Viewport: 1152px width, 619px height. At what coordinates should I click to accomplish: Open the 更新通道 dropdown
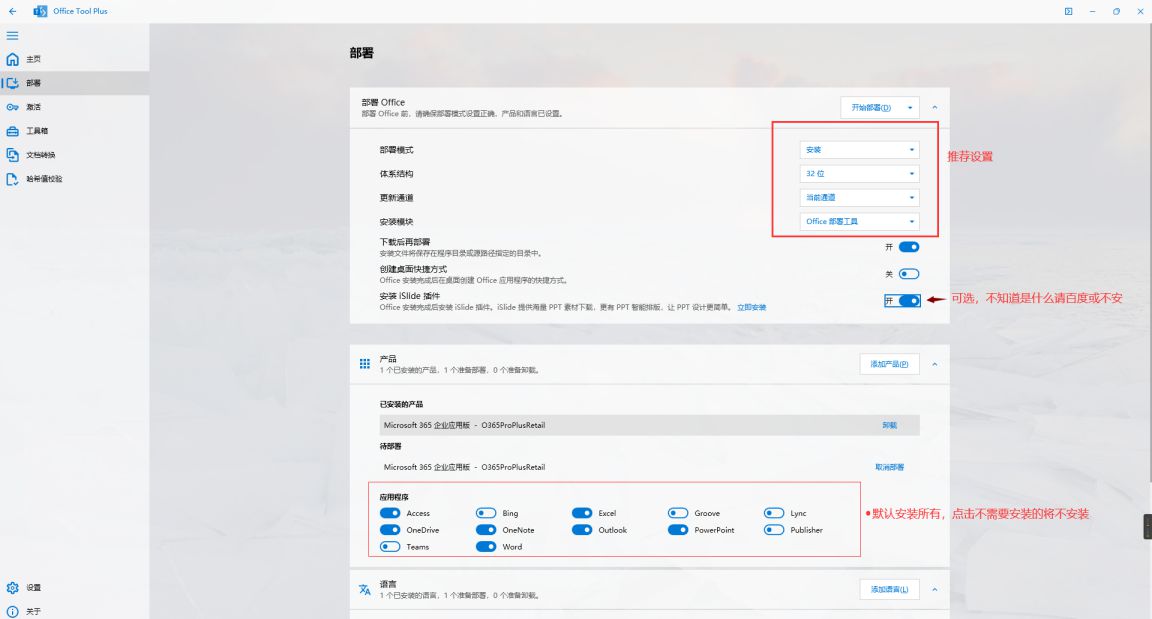tap(859, 198)
